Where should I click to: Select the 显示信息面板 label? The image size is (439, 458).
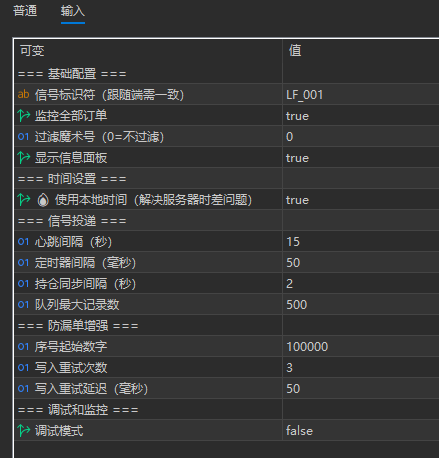[71, 158]
